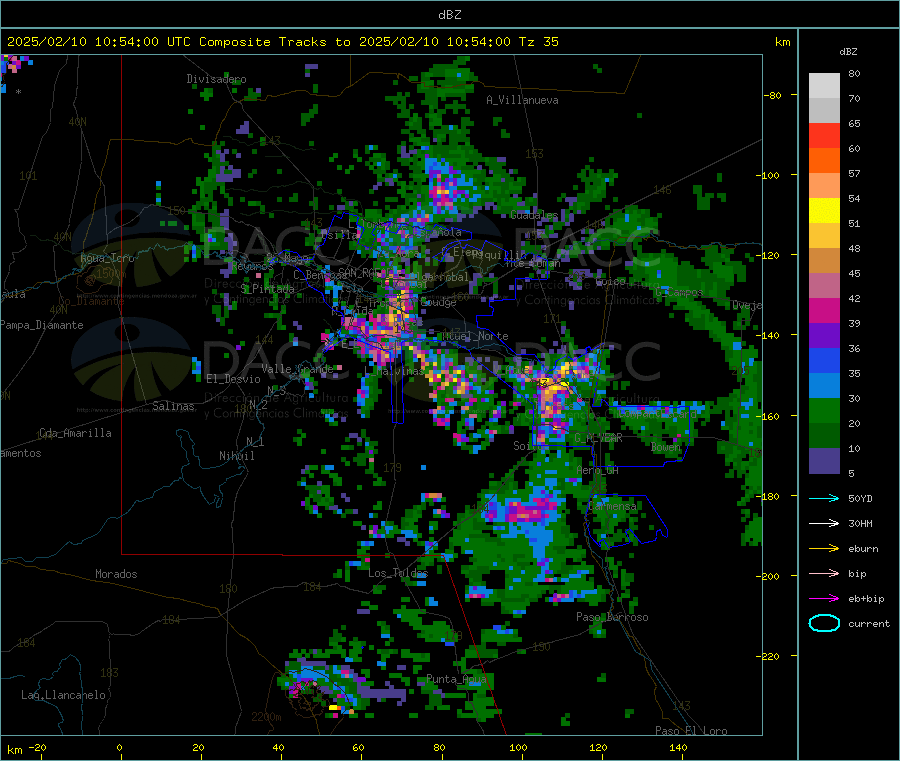Click the 'current' legend text

(869, 624)
